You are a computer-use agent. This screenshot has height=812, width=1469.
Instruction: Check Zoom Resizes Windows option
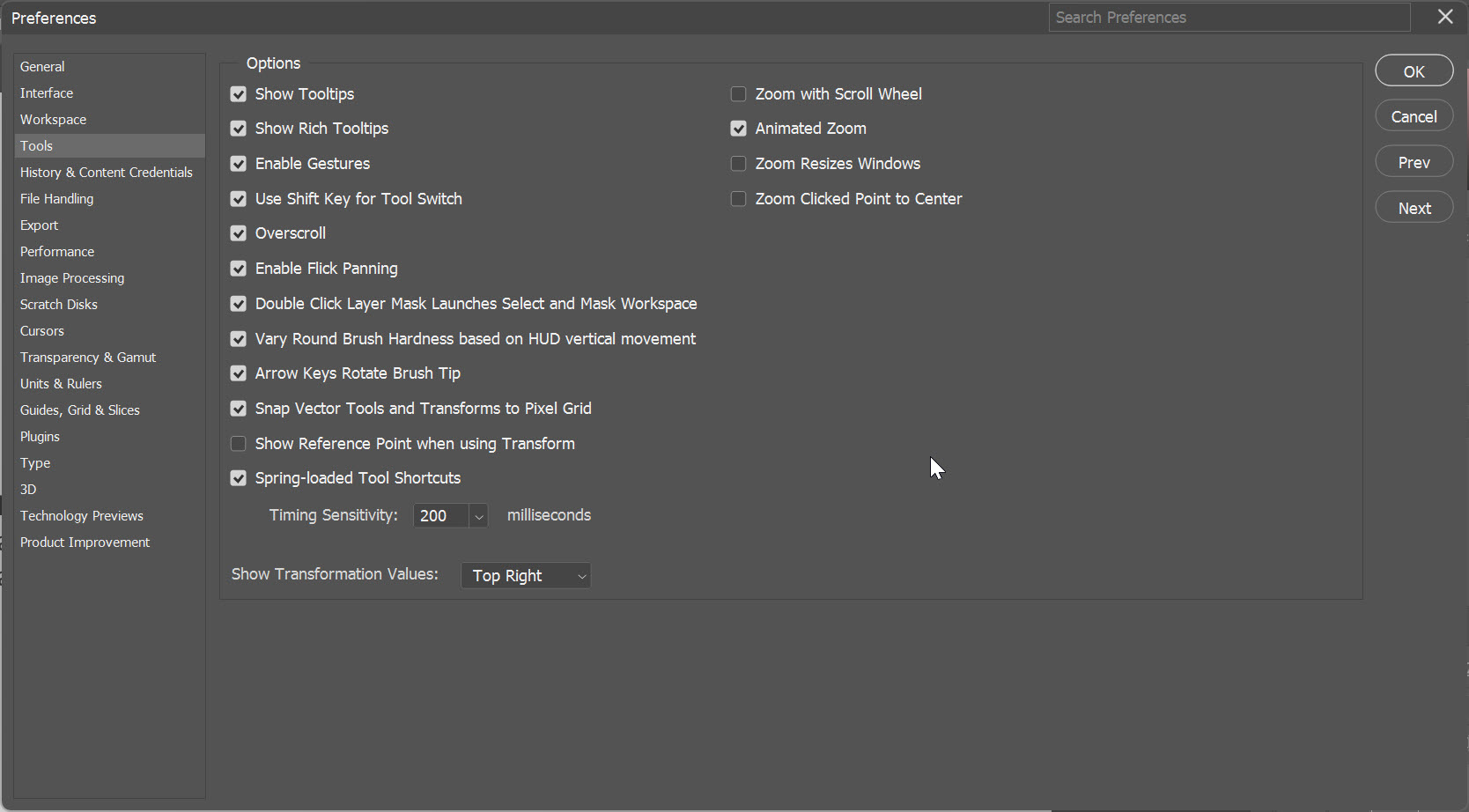739,164
